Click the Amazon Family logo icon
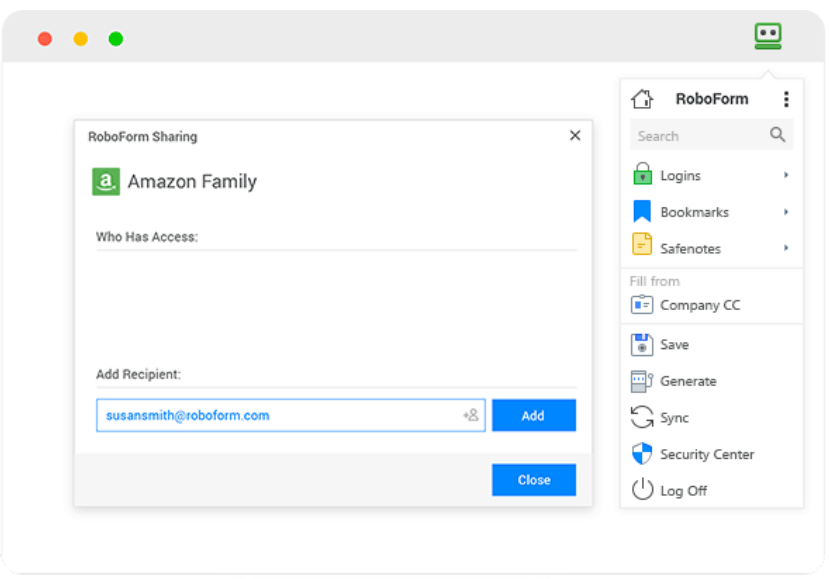 (x=106, y=181)
